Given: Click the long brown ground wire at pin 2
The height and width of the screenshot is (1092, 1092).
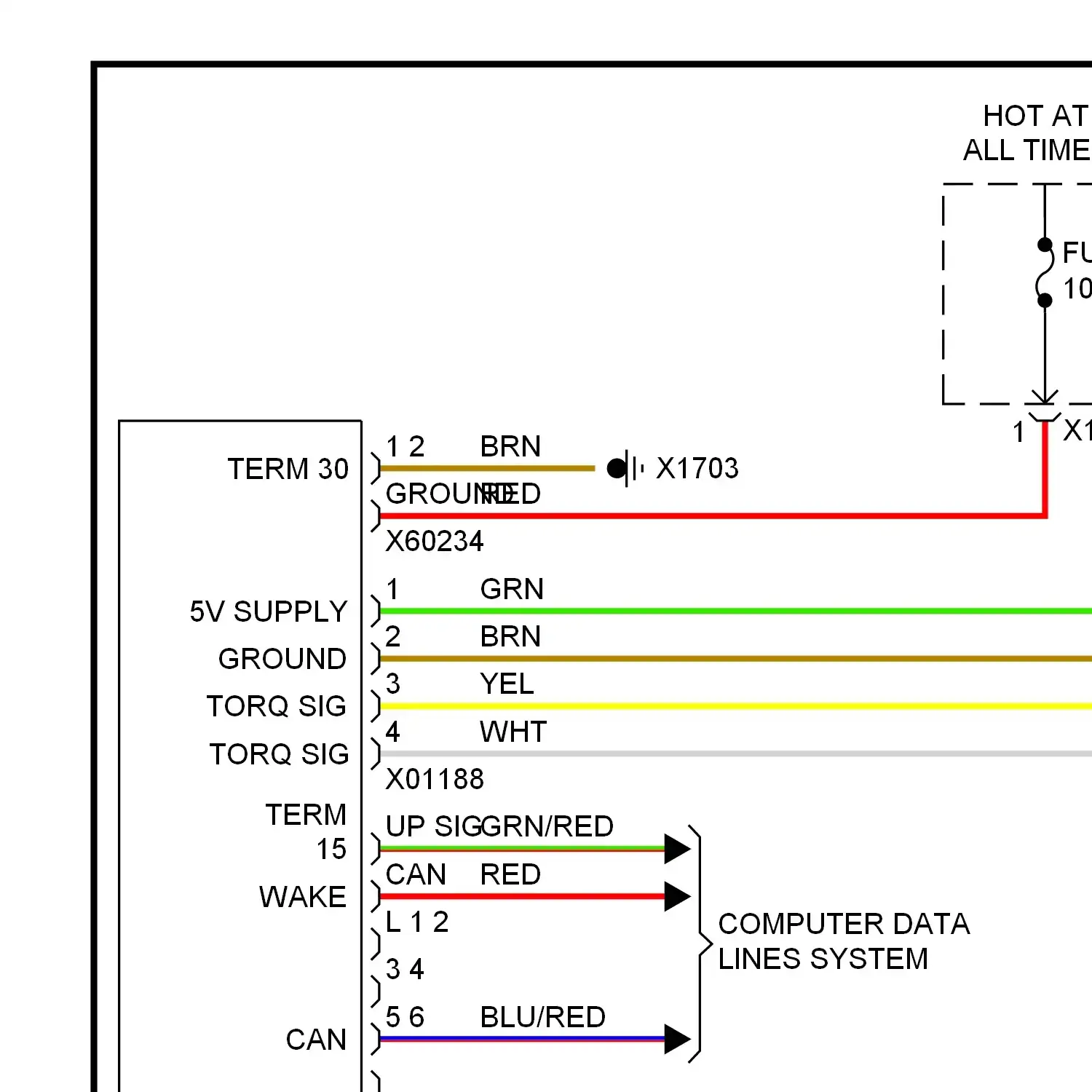Looking at the screenshot, I should 735,658.
